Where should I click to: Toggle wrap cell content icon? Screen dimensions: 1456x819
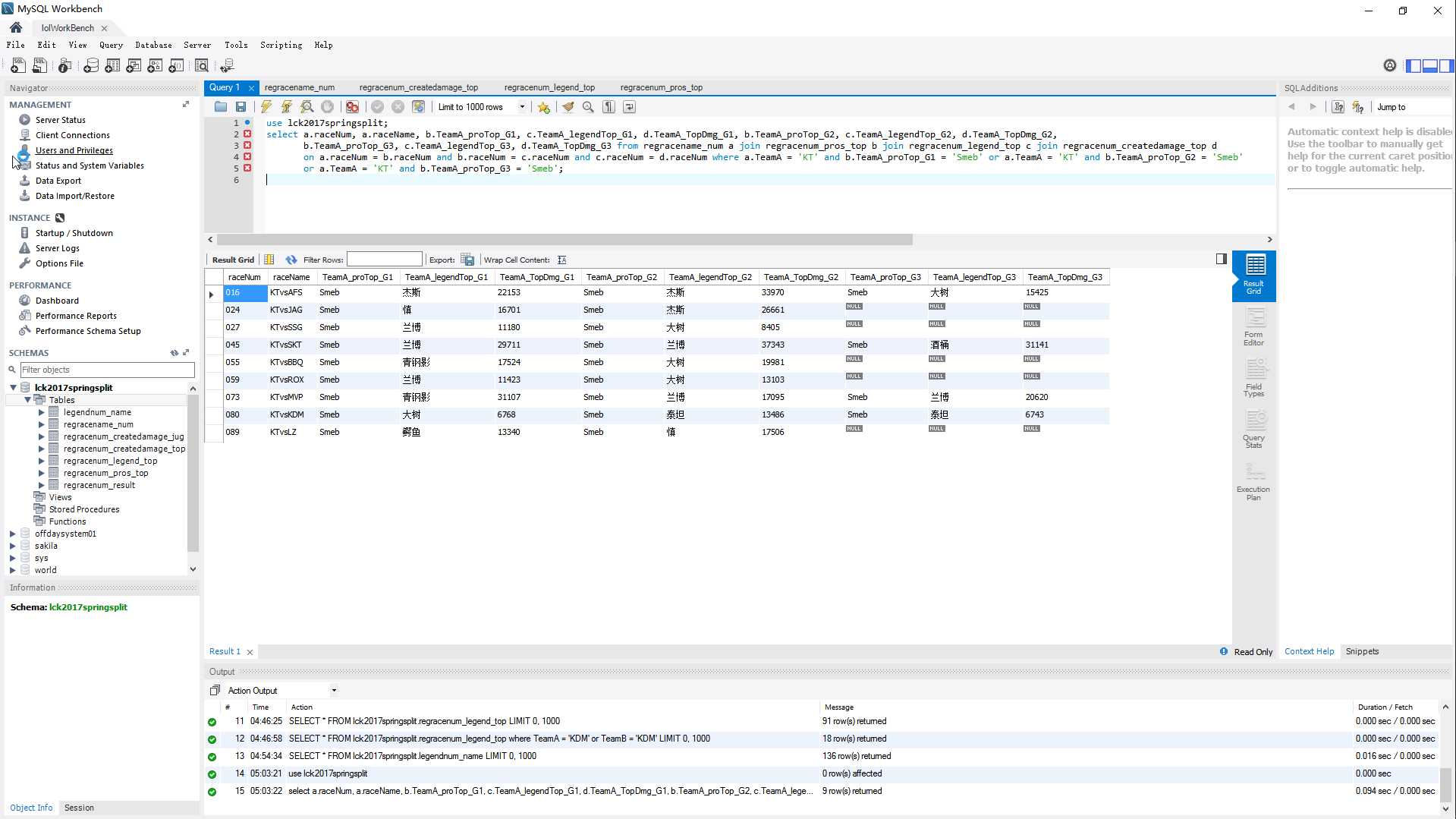click(x=561, y=260)
